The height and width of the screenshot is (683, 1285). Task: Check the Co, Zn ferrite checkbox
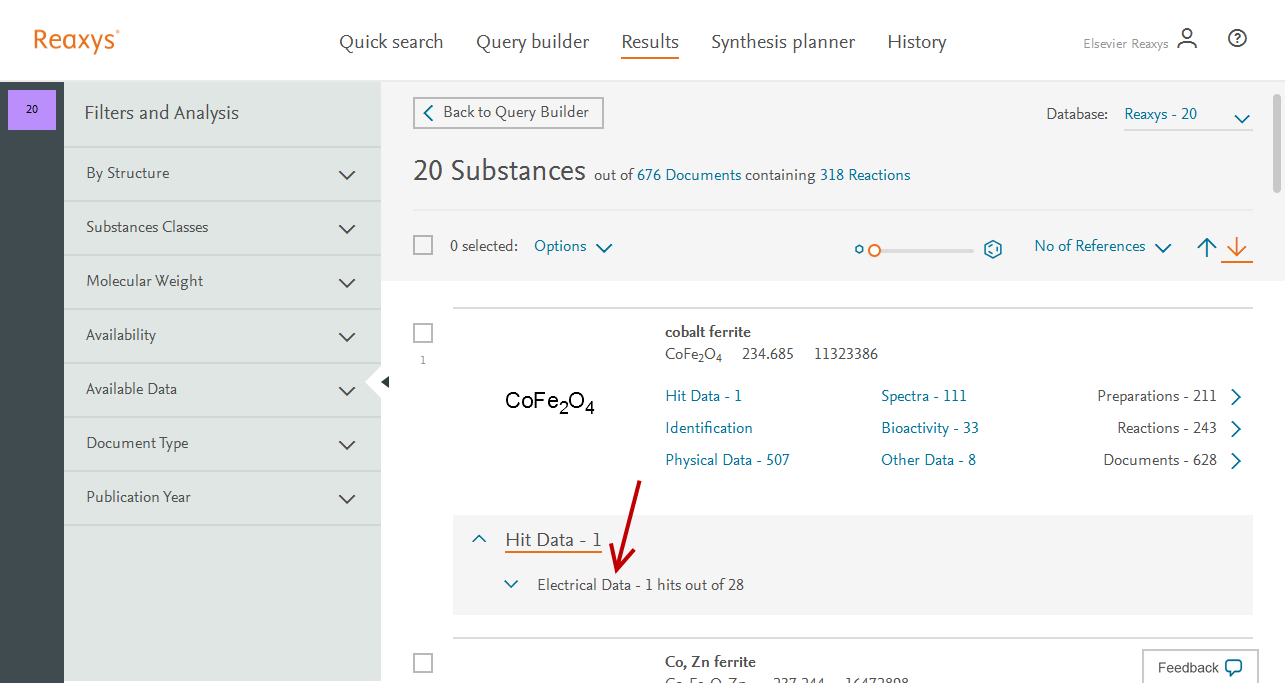[x=423, y=662]
